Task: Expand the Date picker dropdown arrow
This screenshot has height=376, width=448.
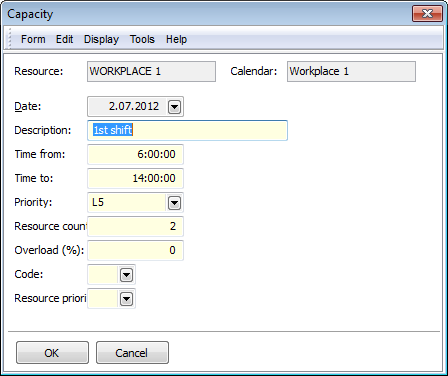Action: [174, 107]
